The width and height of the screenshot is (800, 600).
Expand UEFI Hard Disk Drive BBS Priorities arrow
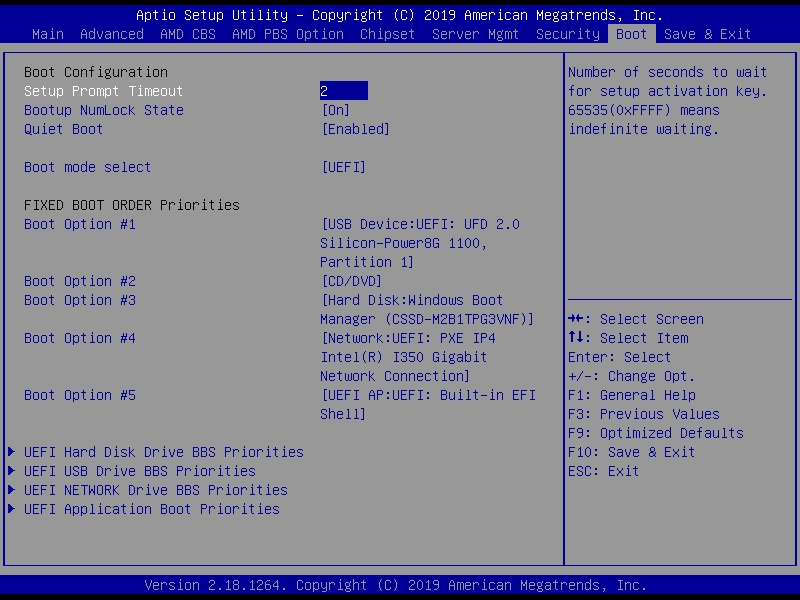point(11,452)
